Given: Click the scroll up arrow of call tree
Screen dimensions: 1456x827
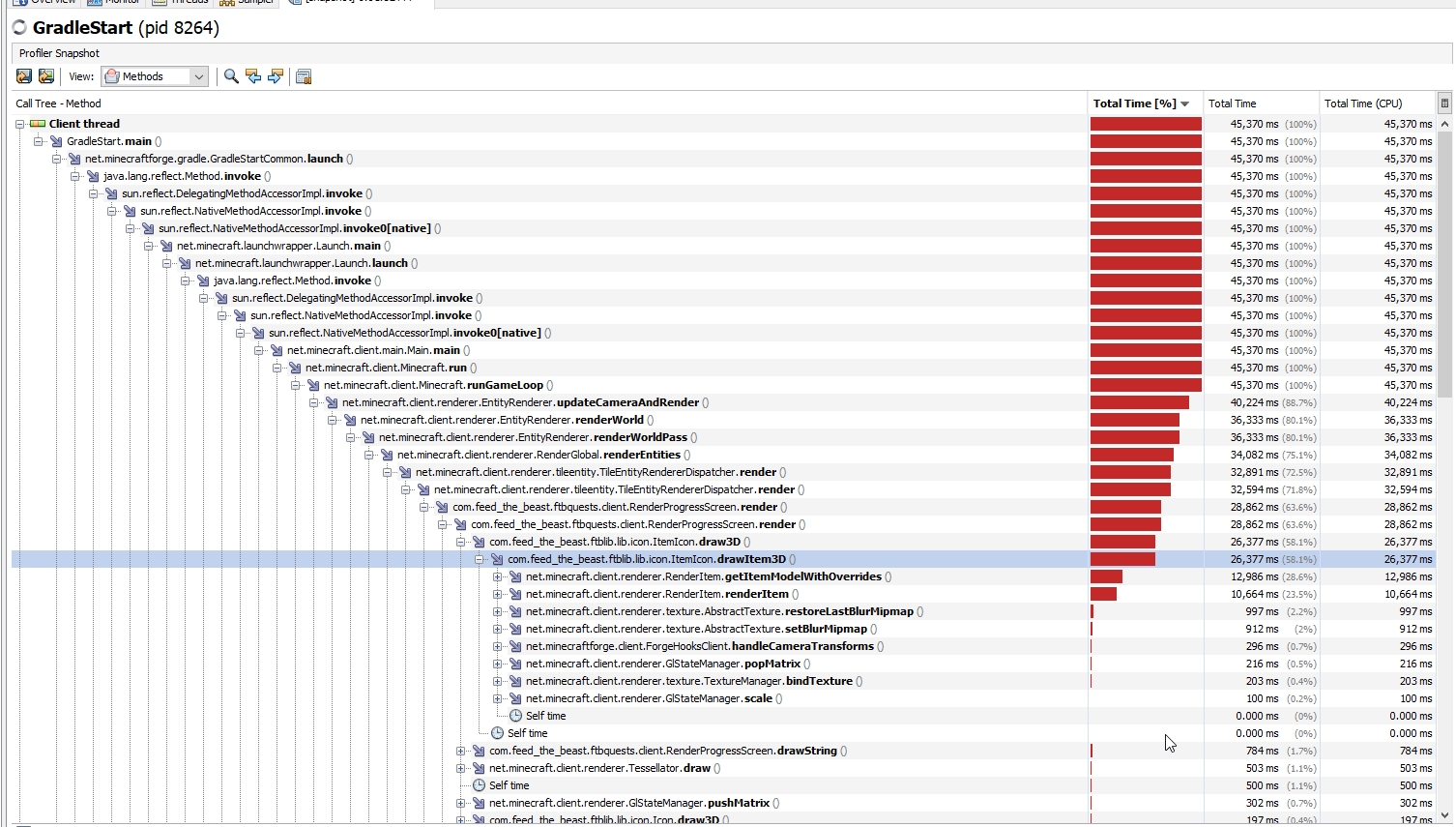Looking at the screenshot, I should tap(1444, 124).
